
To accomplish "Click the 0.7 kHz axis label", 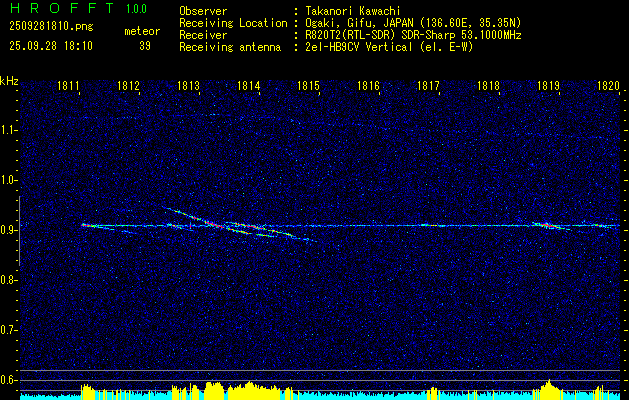I will tap(7, 330).
